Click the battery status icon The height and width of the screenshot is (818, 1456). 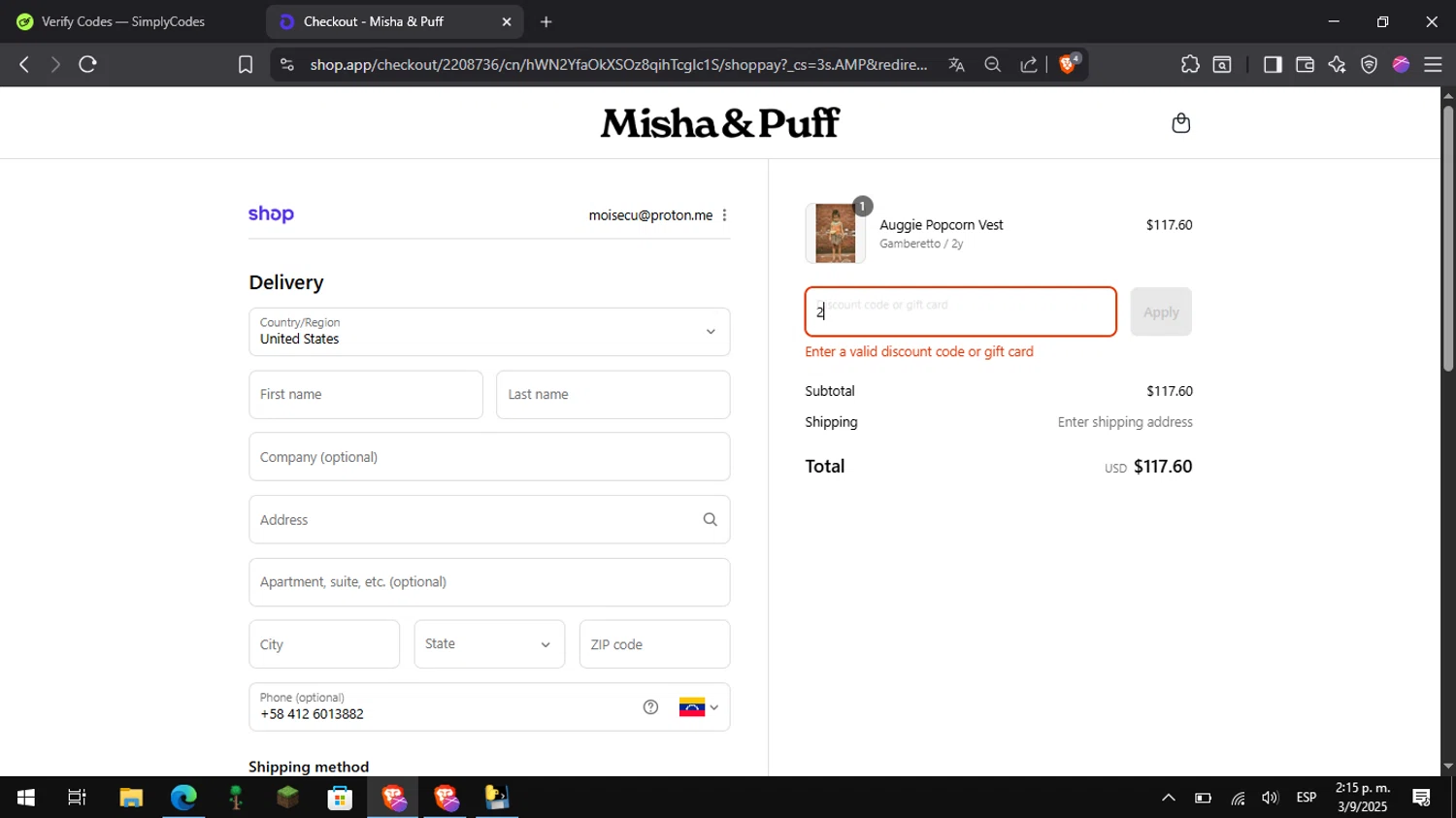click(x=1204, y=798)
